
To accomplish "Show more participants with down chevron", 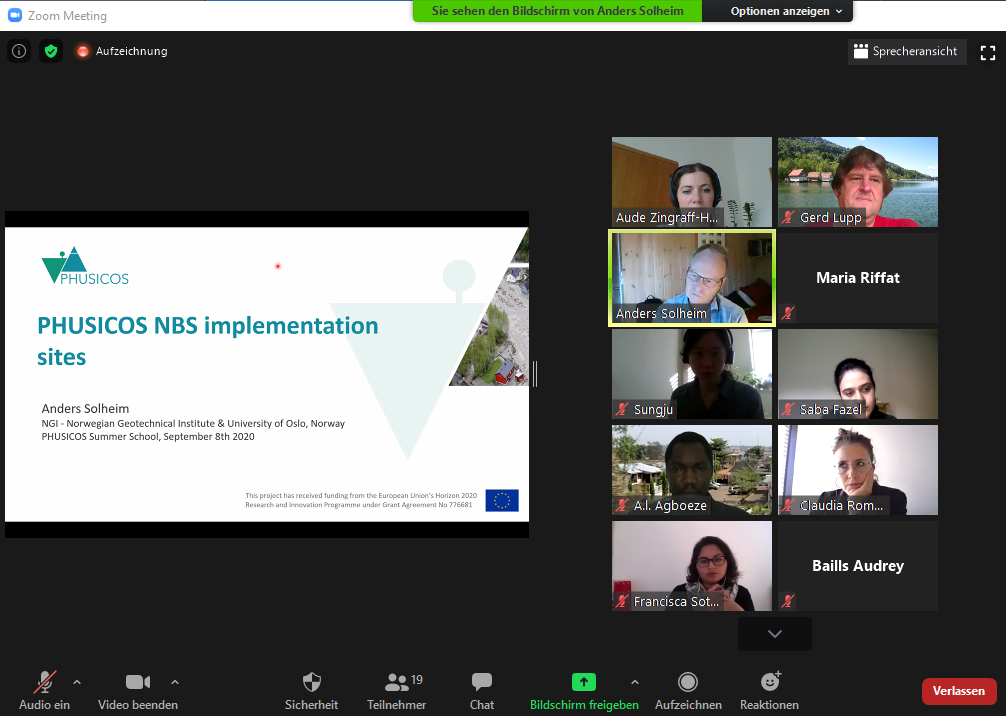I will point(775,634).
